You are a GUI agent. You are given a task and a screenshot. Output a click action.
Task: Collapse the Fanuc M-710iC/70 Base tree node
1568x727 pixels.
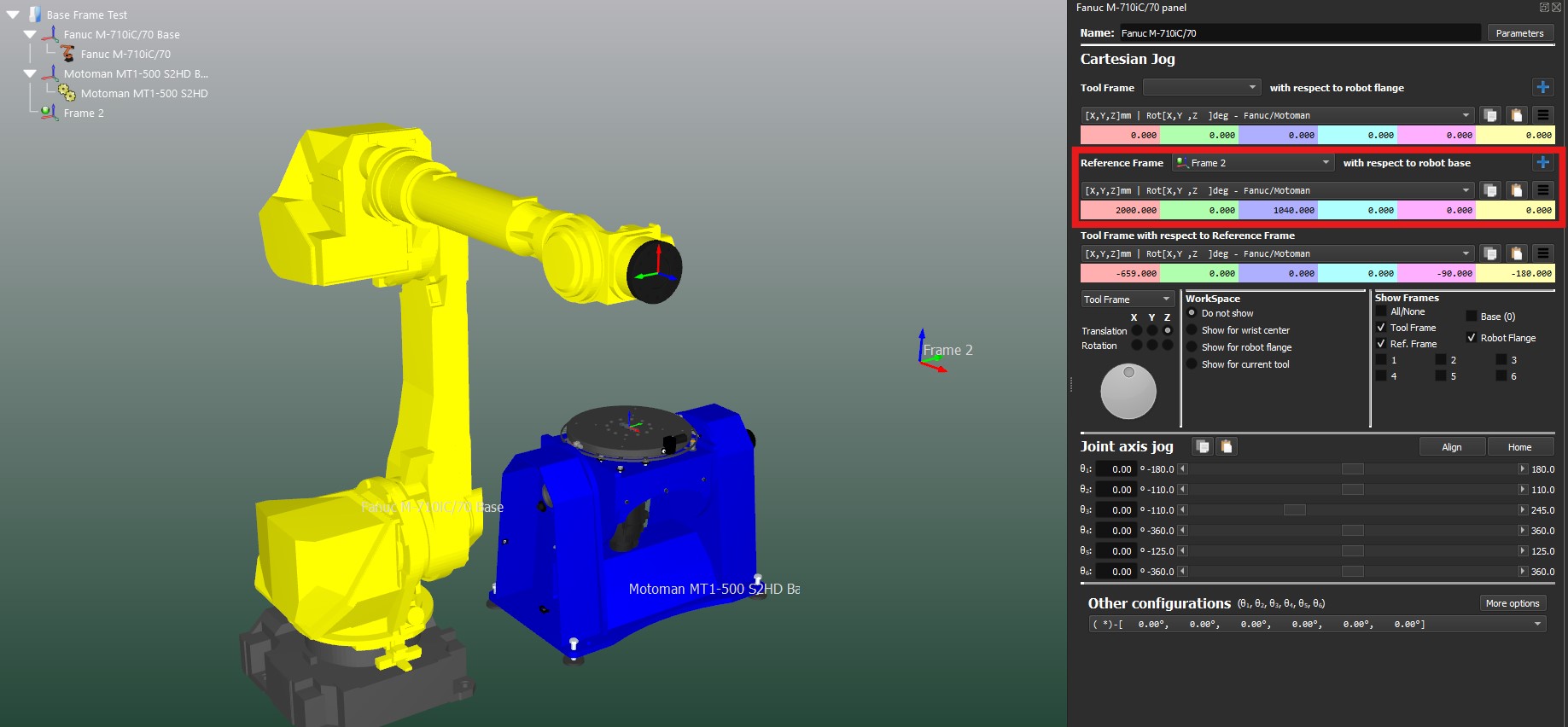click(x=30, y=35)
